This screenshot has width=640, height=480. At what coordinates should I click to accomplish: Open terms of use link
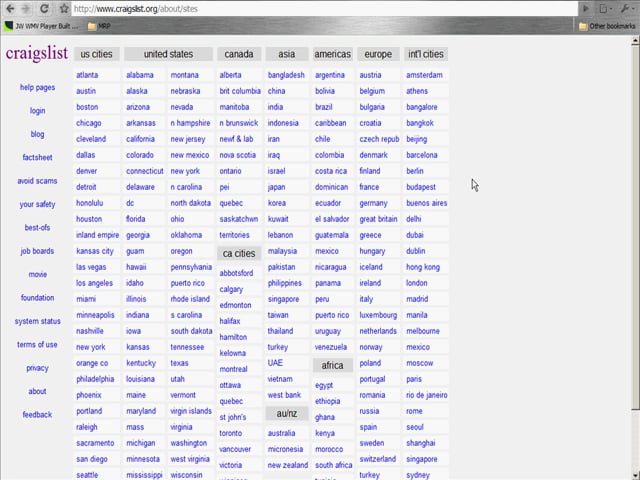tap(37, 344)
